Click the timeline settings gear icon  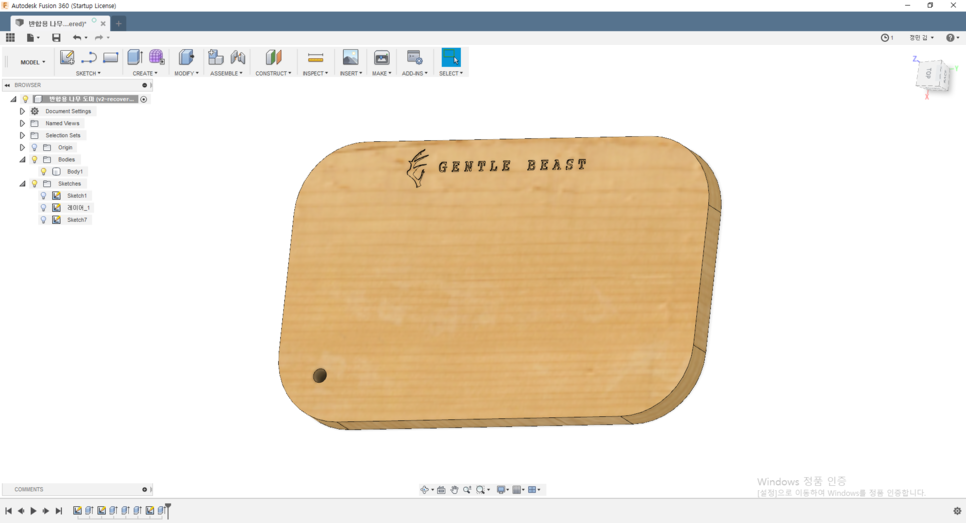pos(957,511)
